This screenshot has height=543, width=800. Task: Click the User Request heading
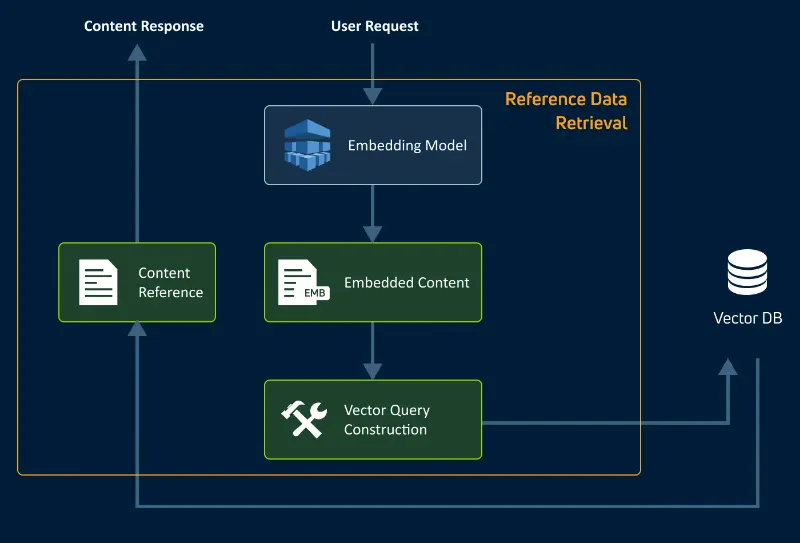pos(374,26)
